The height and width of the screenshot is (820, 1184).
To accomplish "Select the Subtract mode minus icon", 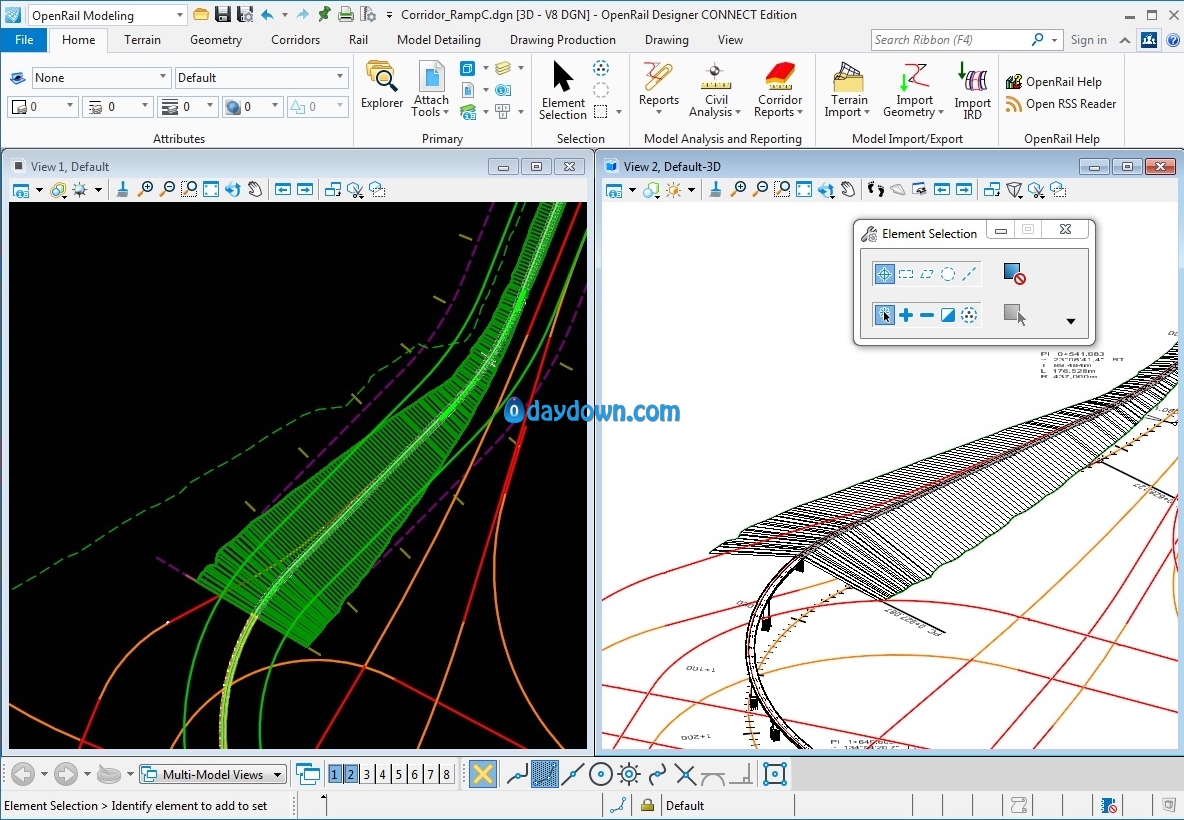I will click(x=927, y=315).
